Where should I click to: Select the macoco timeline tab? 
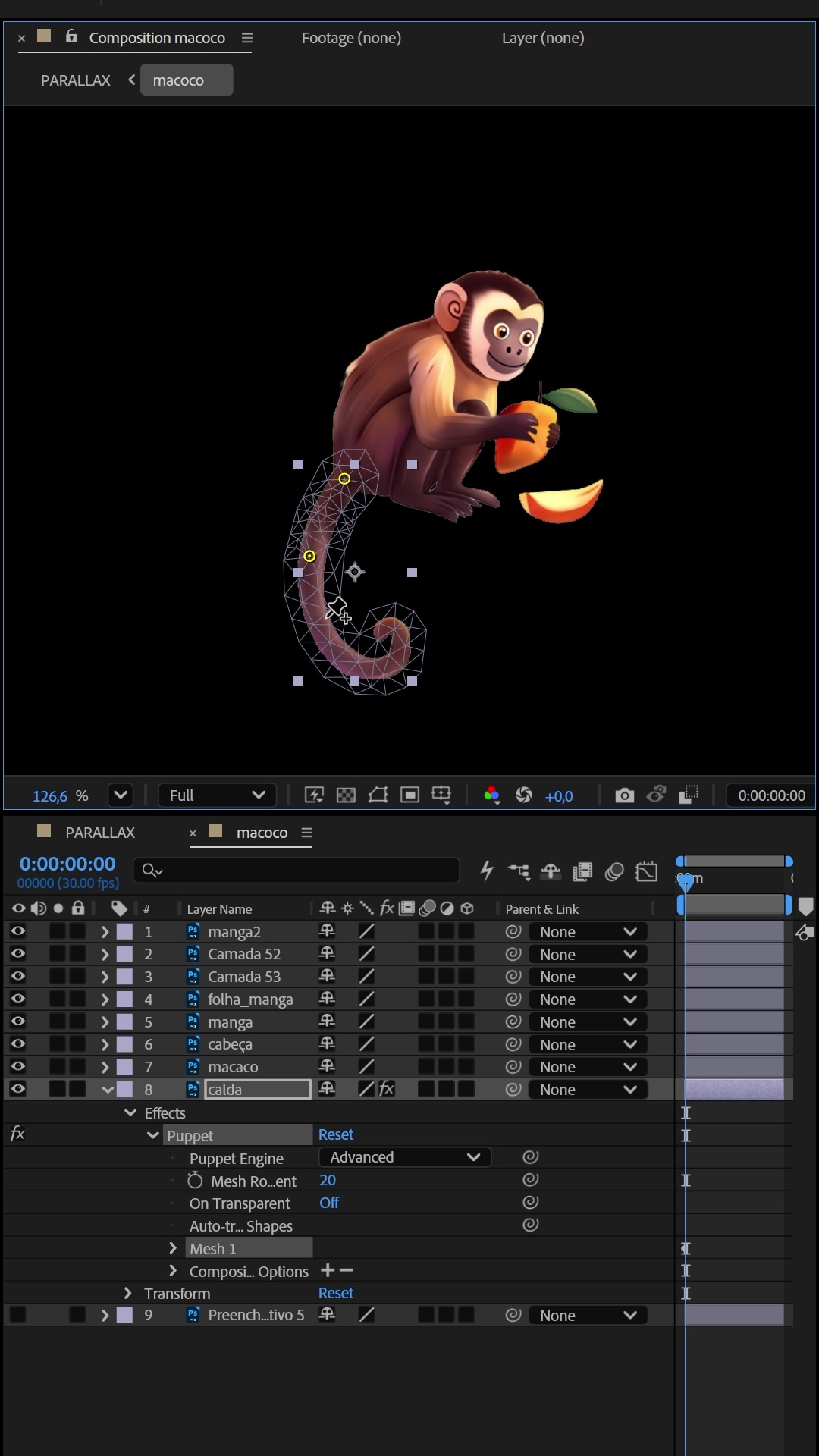(262, 833)
